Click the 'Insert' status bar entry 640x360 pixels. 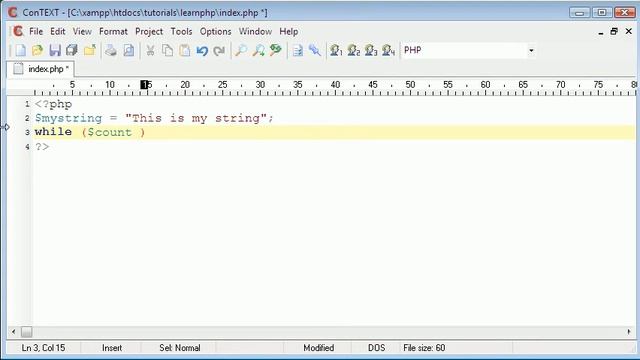tap(112, 348)
